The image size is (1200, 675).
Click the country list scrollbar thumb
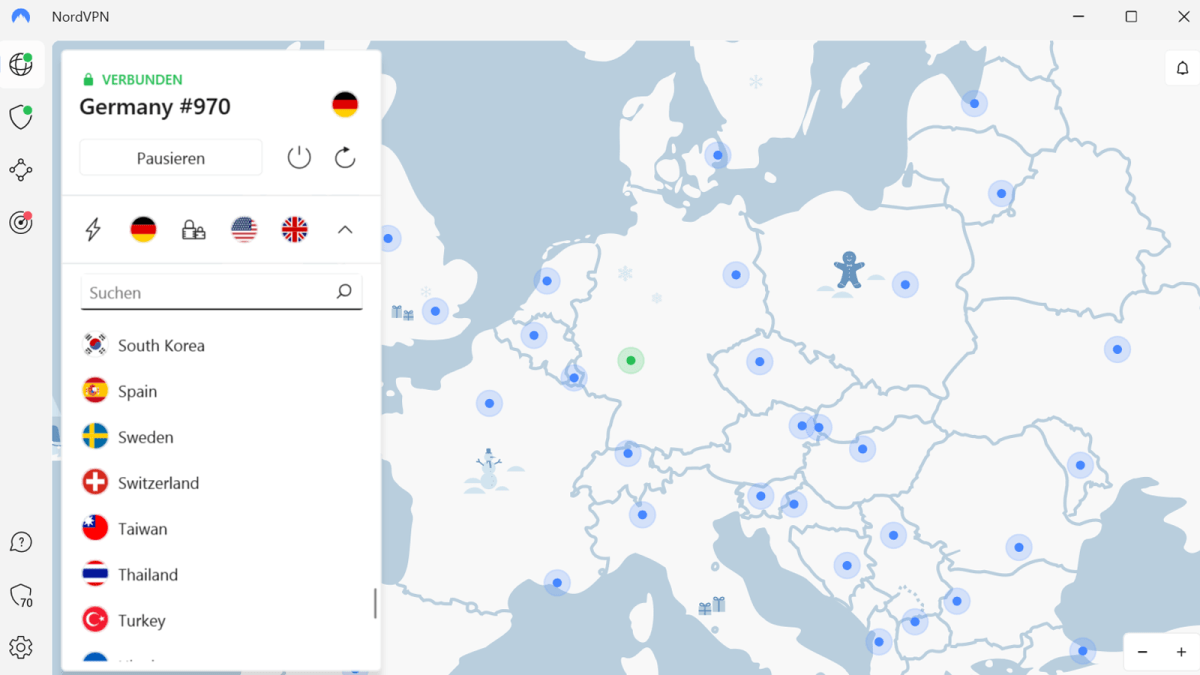(375, 603)
